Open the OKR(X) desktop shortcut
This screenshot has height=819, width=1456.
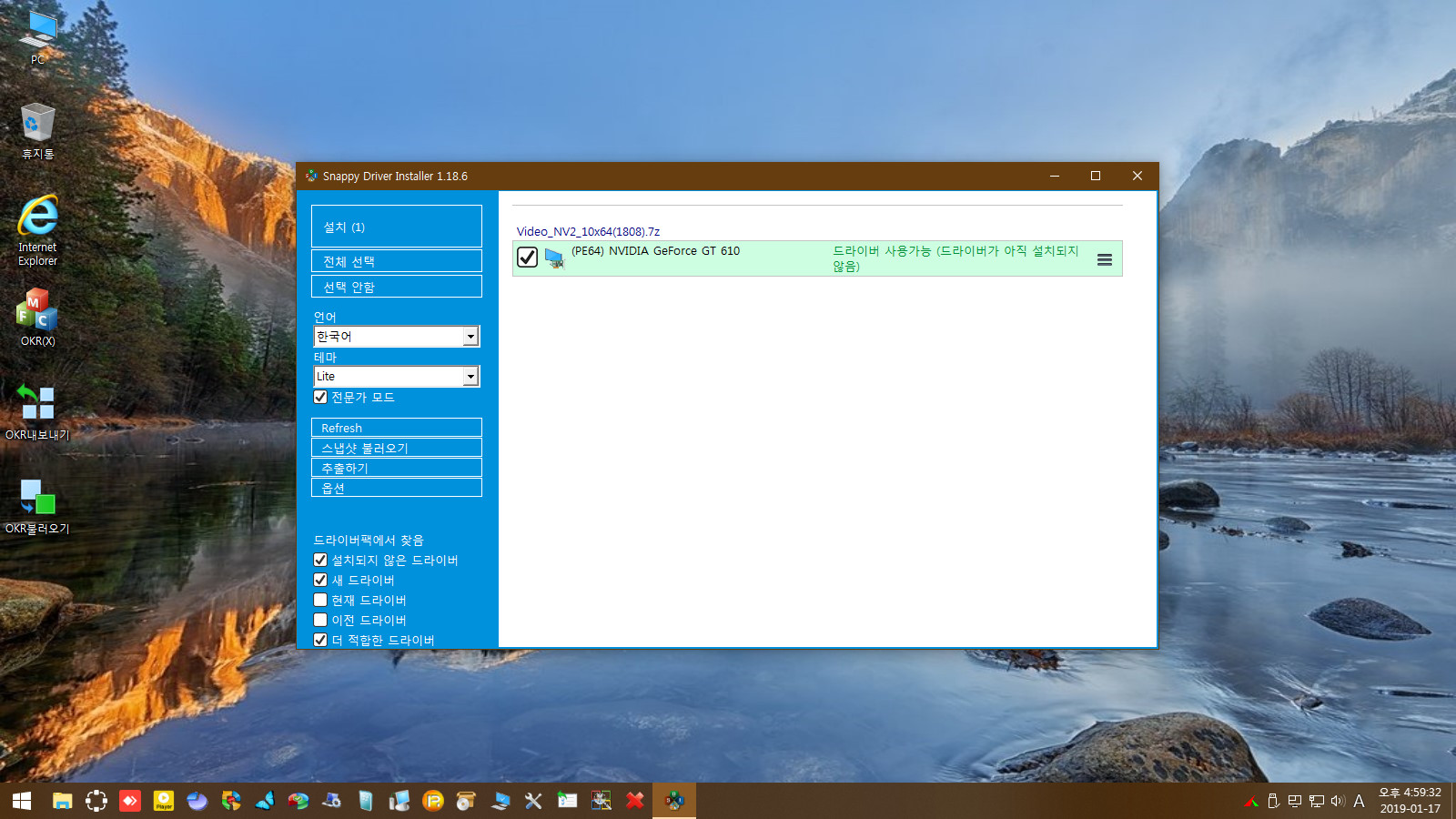(37, 318)
